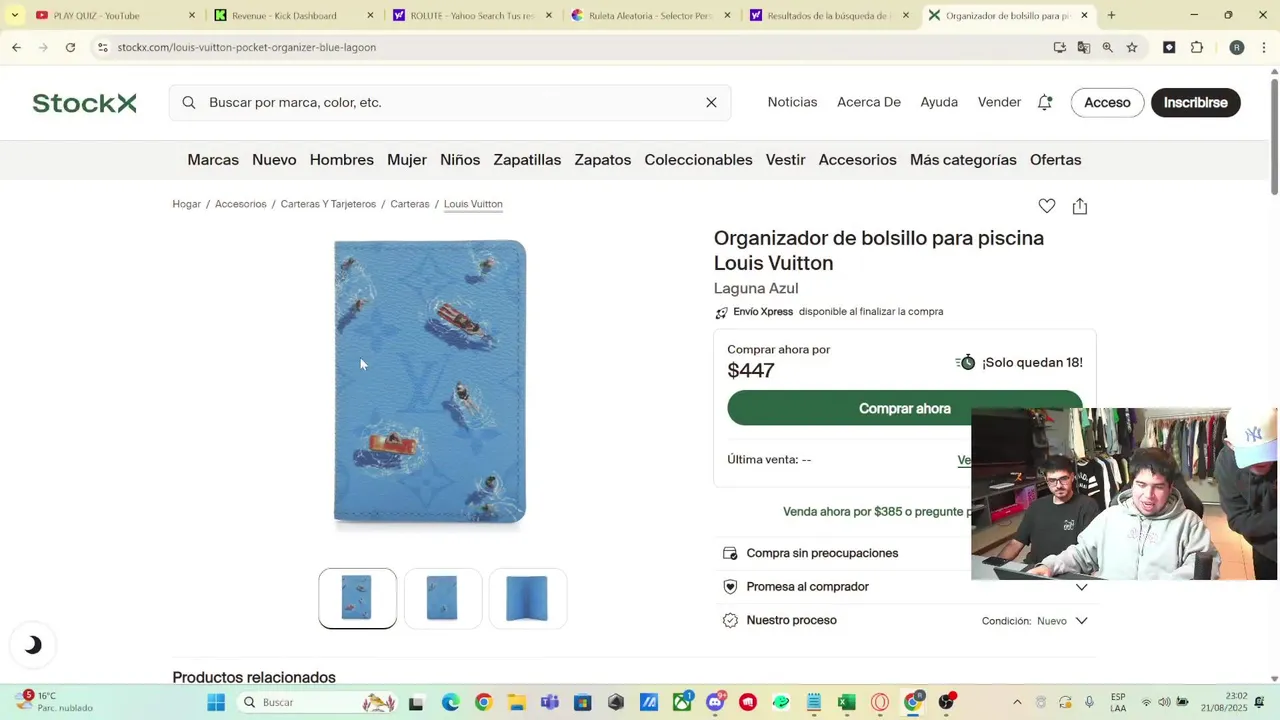Show hidden system tray icons
Image resolution: width=1280 pixels, height=720 pixels.
point(1017,702)
